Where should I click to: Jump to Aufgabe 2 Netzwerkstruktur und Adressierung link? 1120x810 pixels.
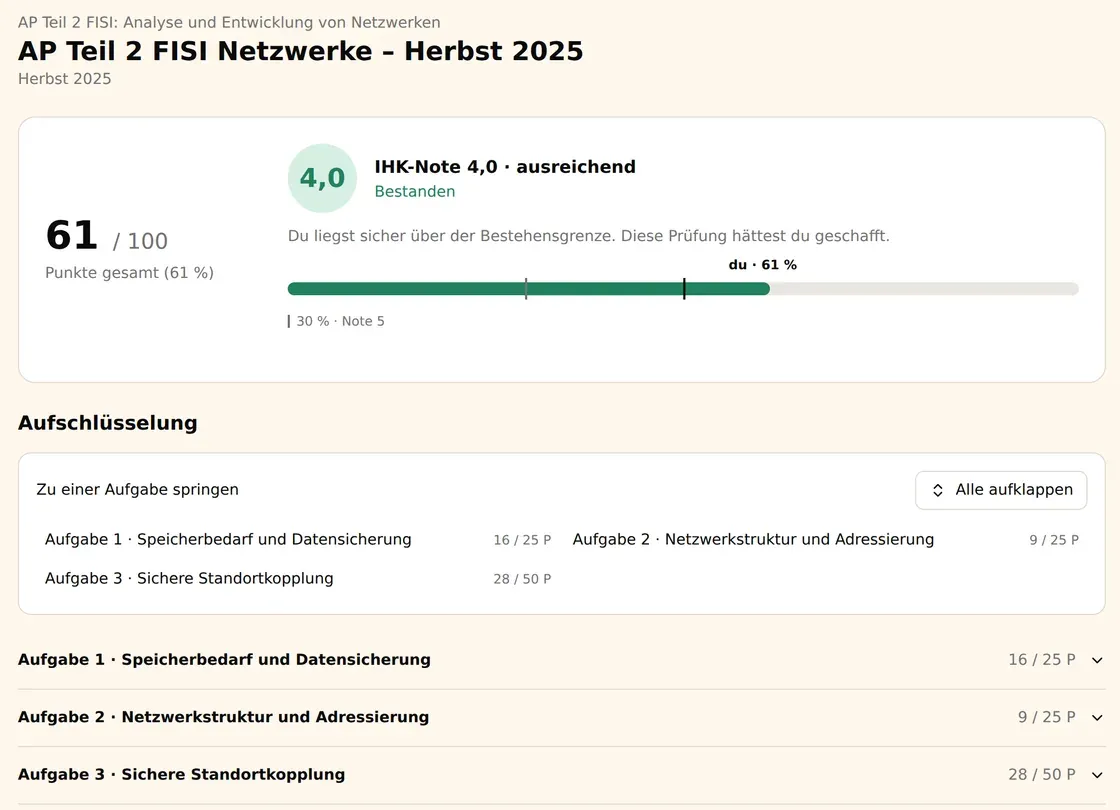(826, 540)
